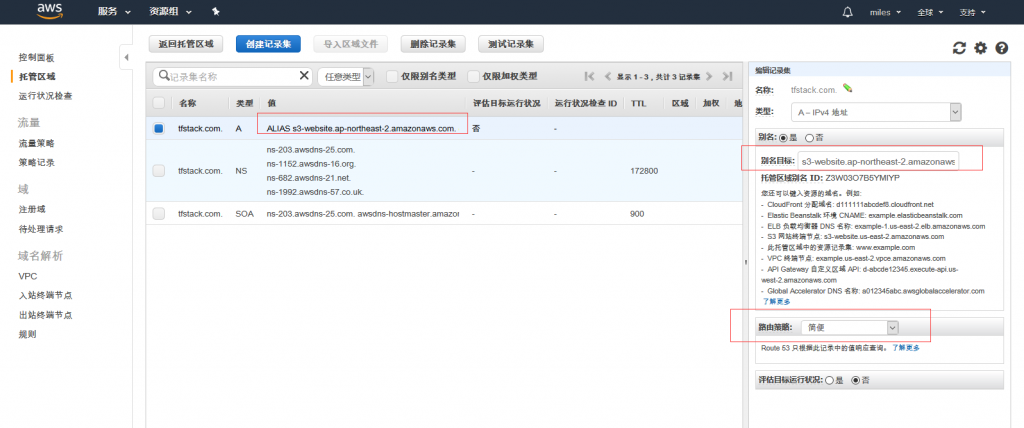Open 出站终端节点 in the sidebar
Viewport: 1024px width, 428px height.
click(46, 315)
